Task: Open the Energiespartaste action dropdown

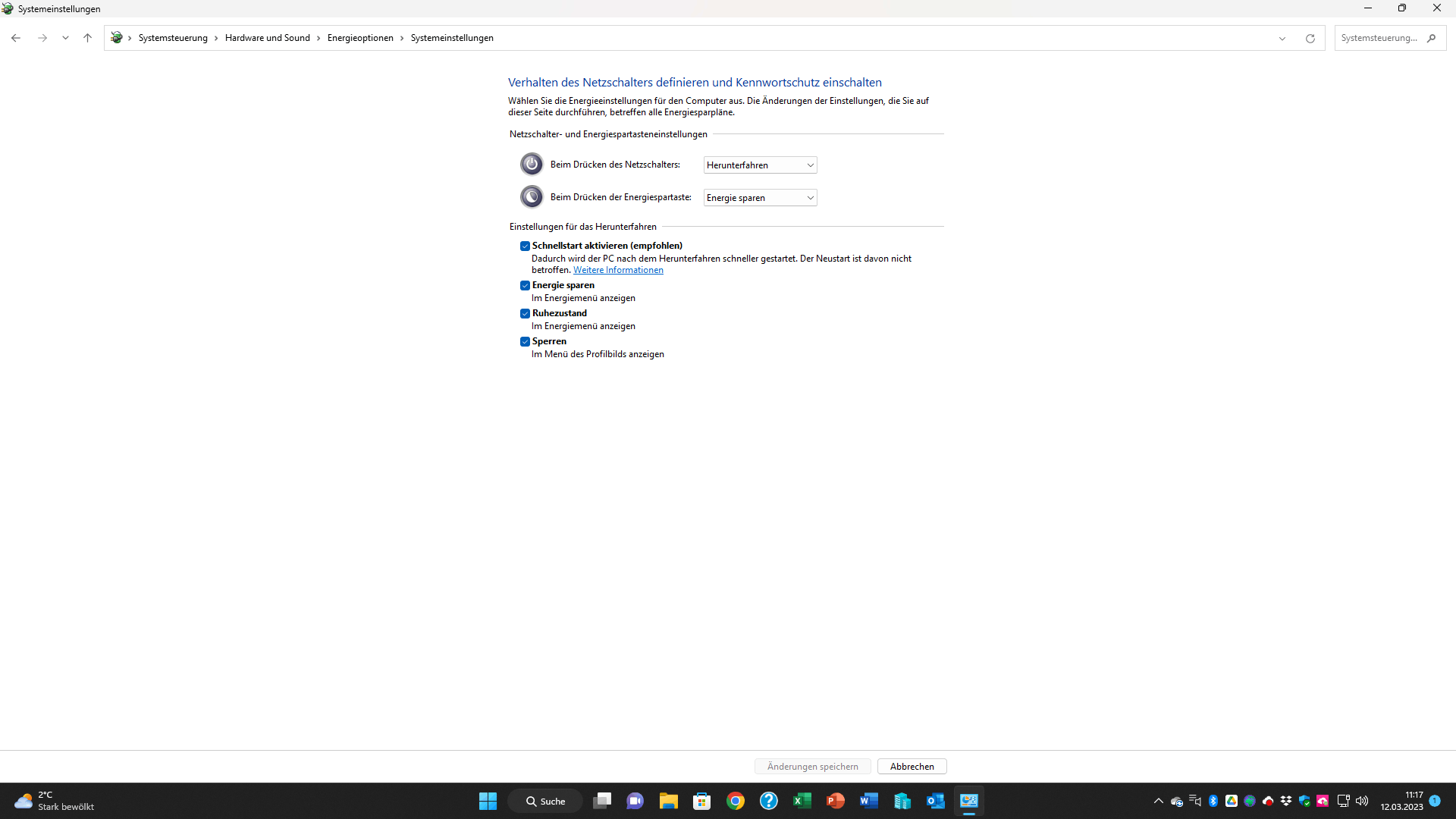Action: [760, 198]
